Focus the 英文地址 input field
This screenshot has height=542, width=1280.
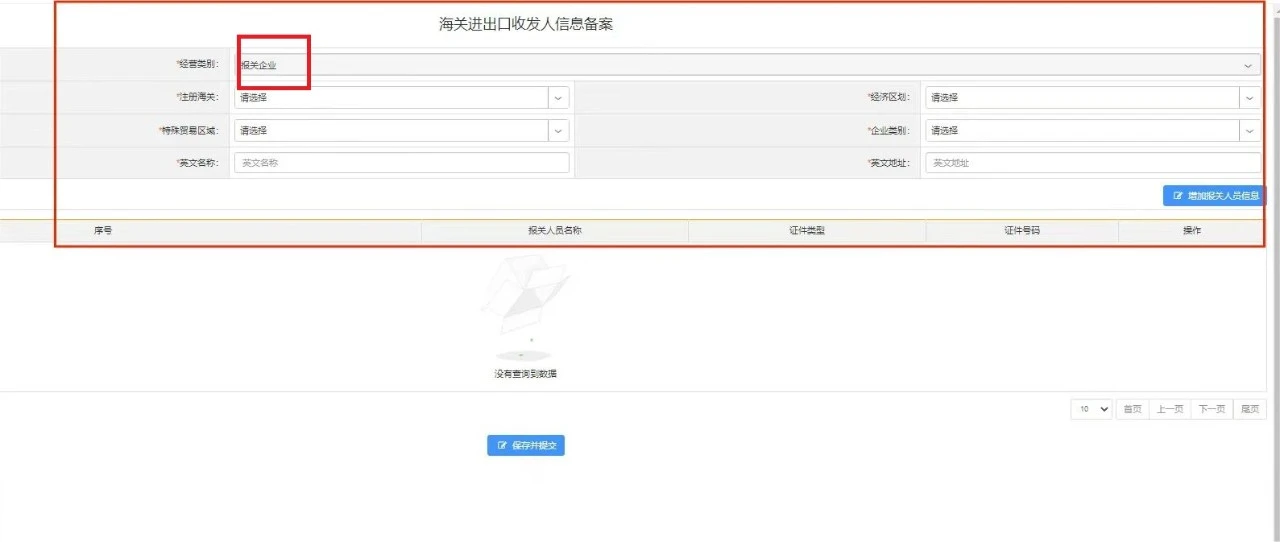pos(1093,163)
